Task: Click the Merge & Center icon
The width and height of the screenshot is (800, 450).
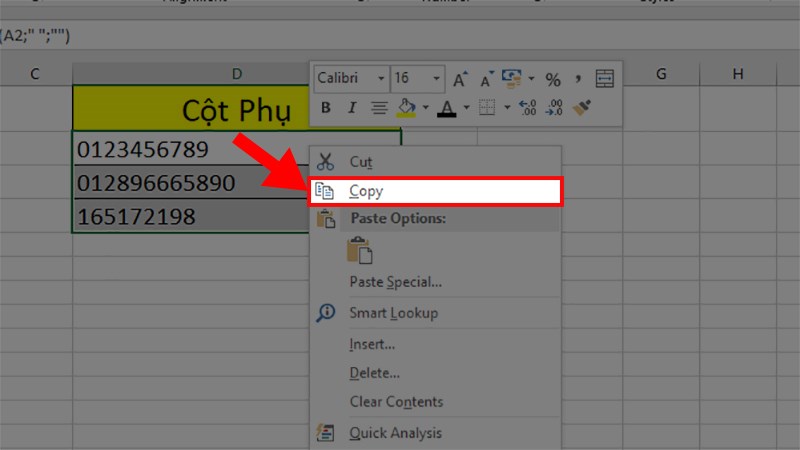Action: coord(604,79)
